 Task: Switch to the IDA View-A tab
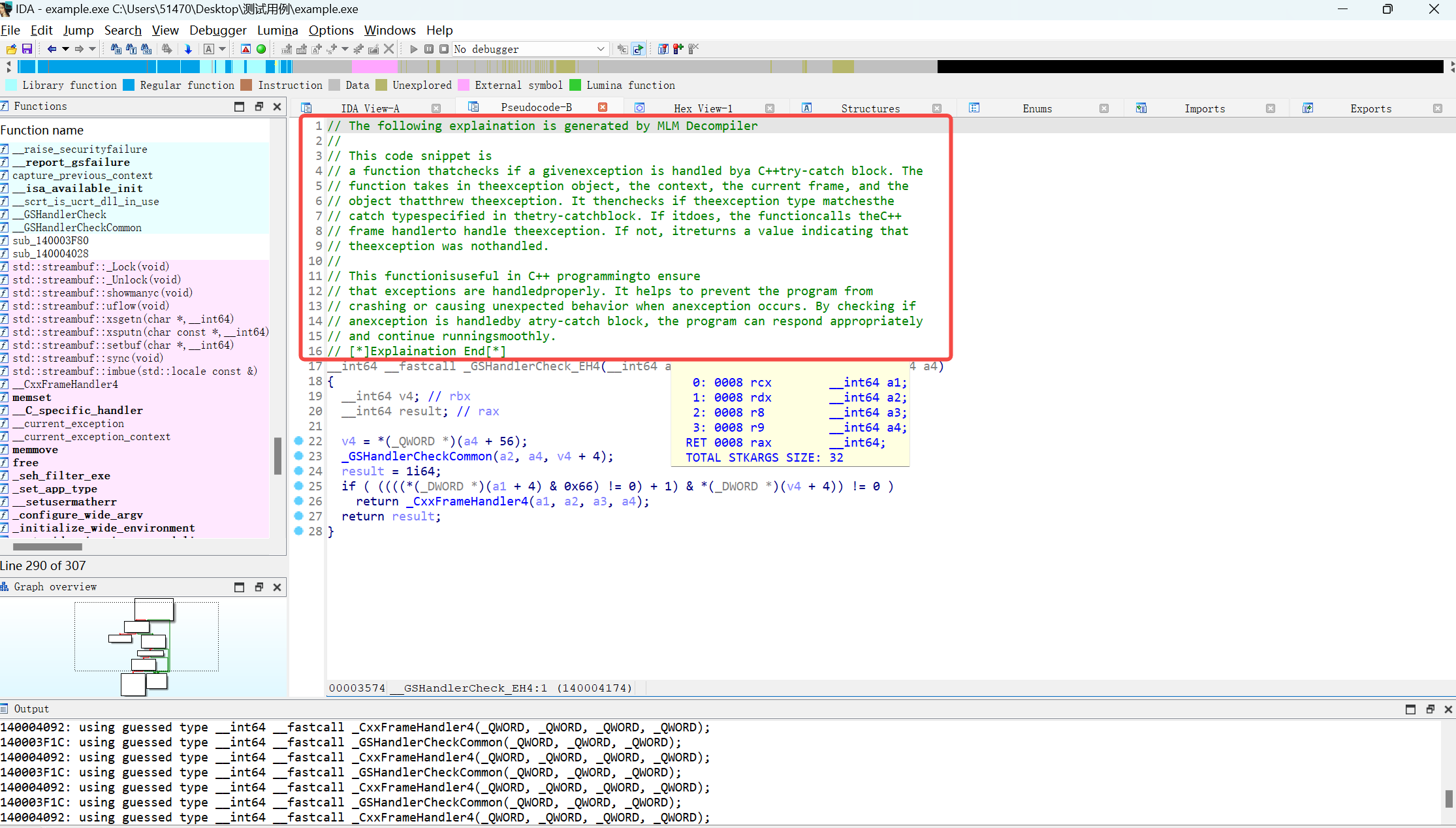click(x=370, y=108)
